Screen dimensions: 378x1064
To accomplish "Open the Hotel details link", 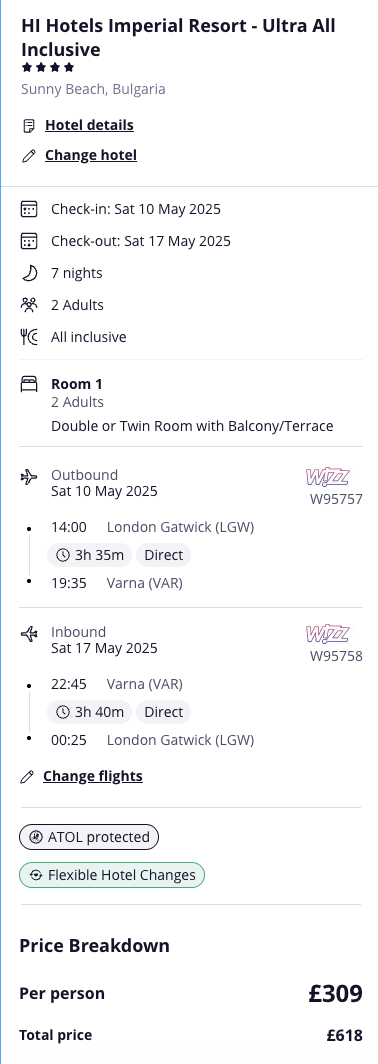I will click(x=89, y=126).
